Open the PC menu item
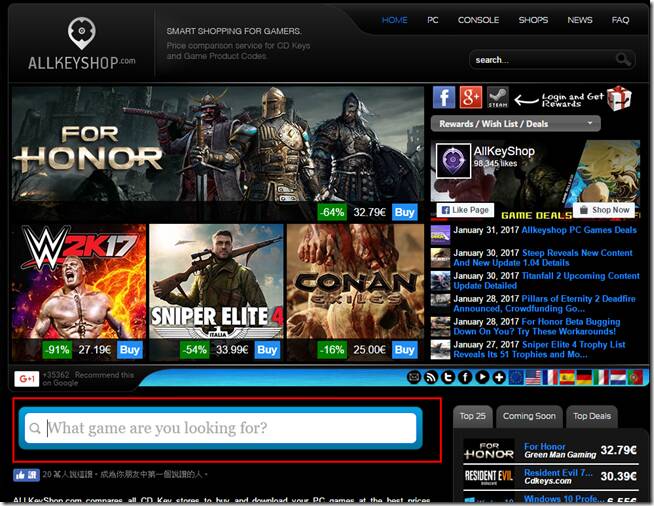The height and width of the screenshot is (506, 654). point(433,20)
